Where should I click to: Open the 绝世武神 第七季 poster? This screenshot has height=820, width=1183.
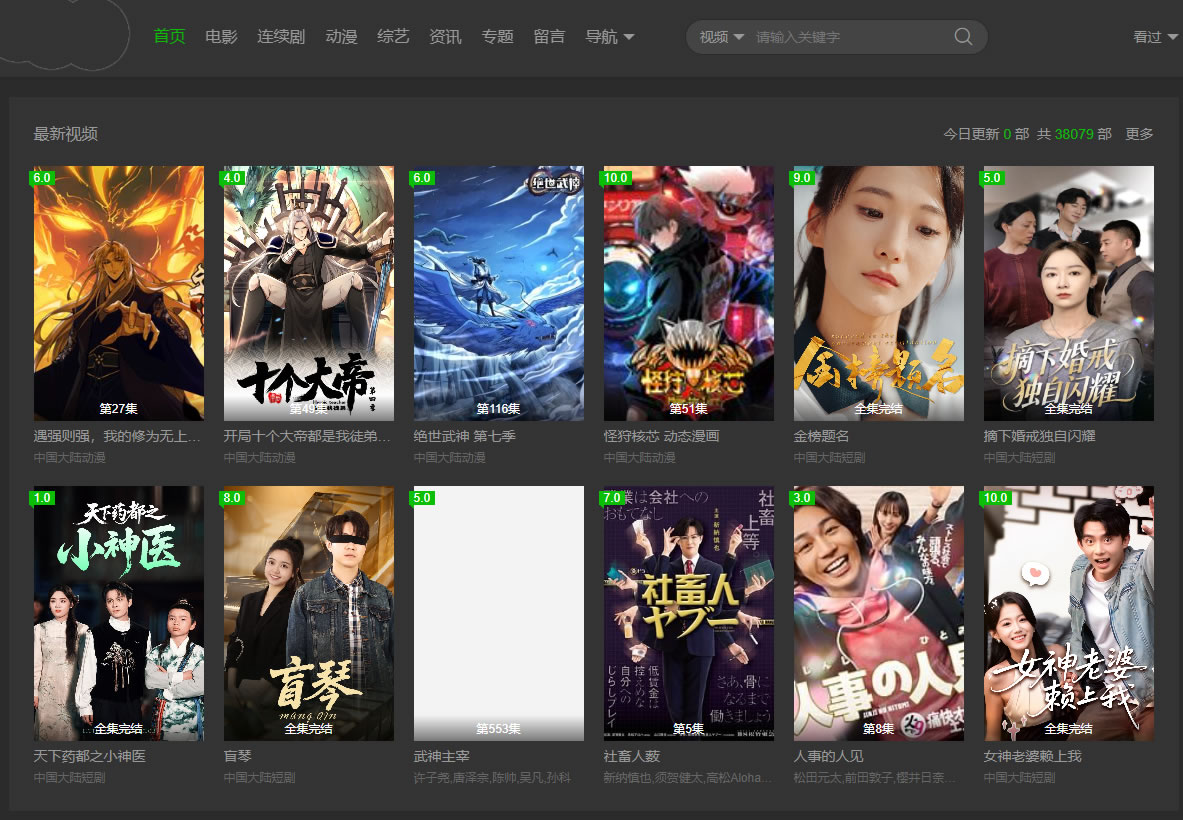point(498,293)
